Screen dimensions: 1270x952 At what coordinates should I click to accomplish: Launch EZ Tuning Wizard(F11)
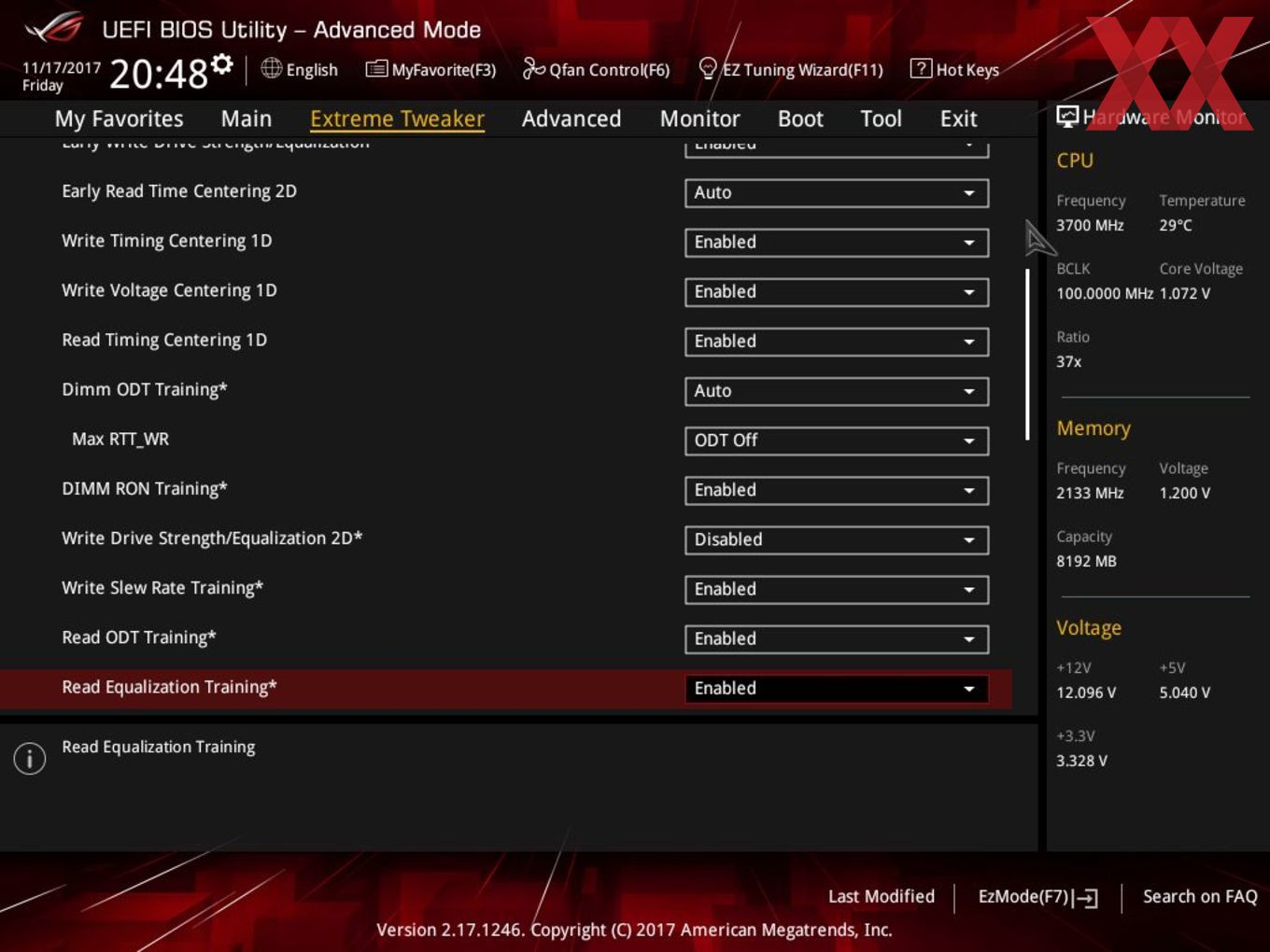click(x=790, y=69)
